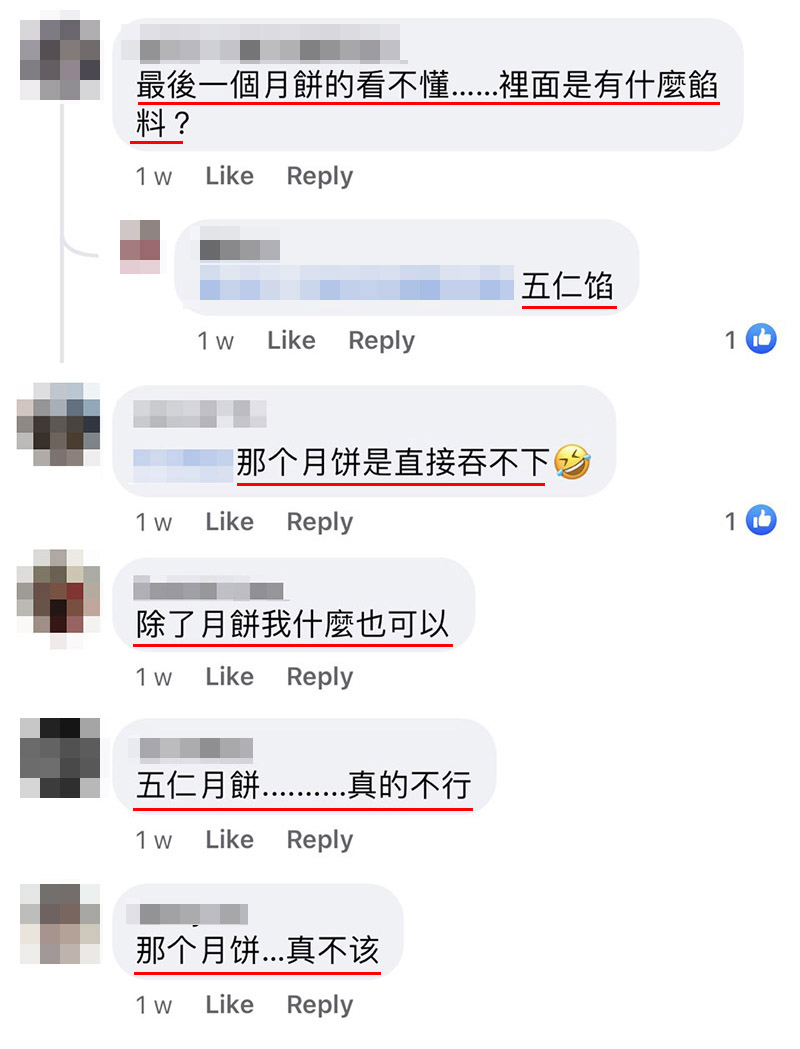This screenshot has width=800, height=1049.
Task: Click tagged name mention before 那个月饼是直接吞不下
Action: tap(183, 464)
